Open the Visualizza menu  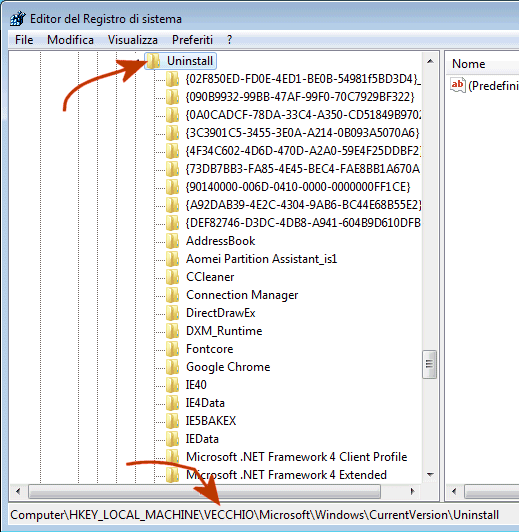point(133,40)
